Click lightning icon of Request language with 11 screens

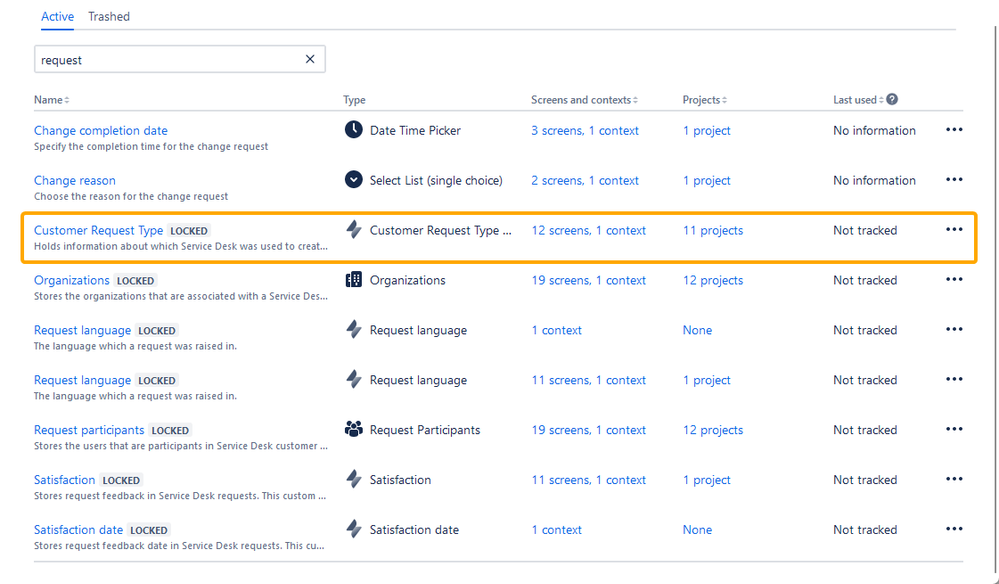point(354,380)
